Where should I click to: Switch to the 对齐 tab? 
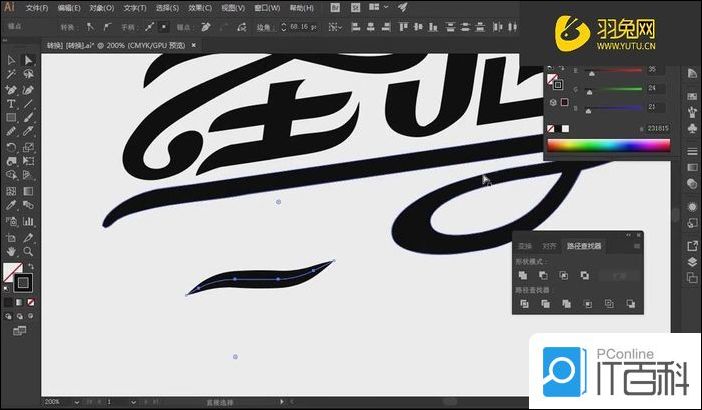click(549, 245)
